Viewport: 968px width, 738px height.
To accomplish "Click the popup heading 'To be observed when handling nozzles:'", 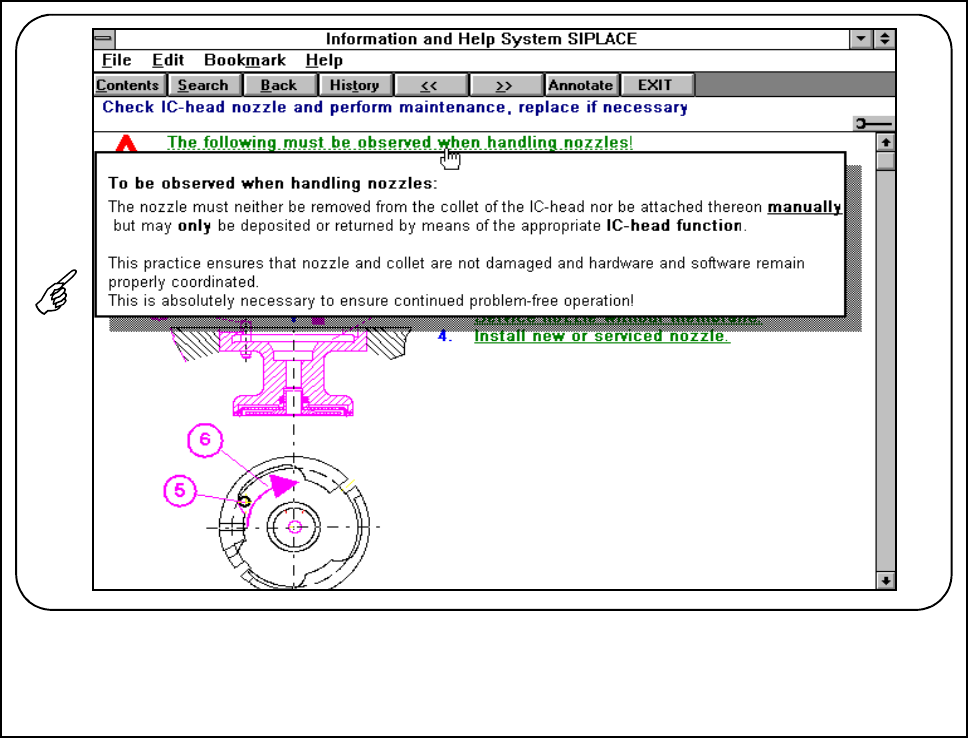I will pyautogui.click(x=273, y=183).
